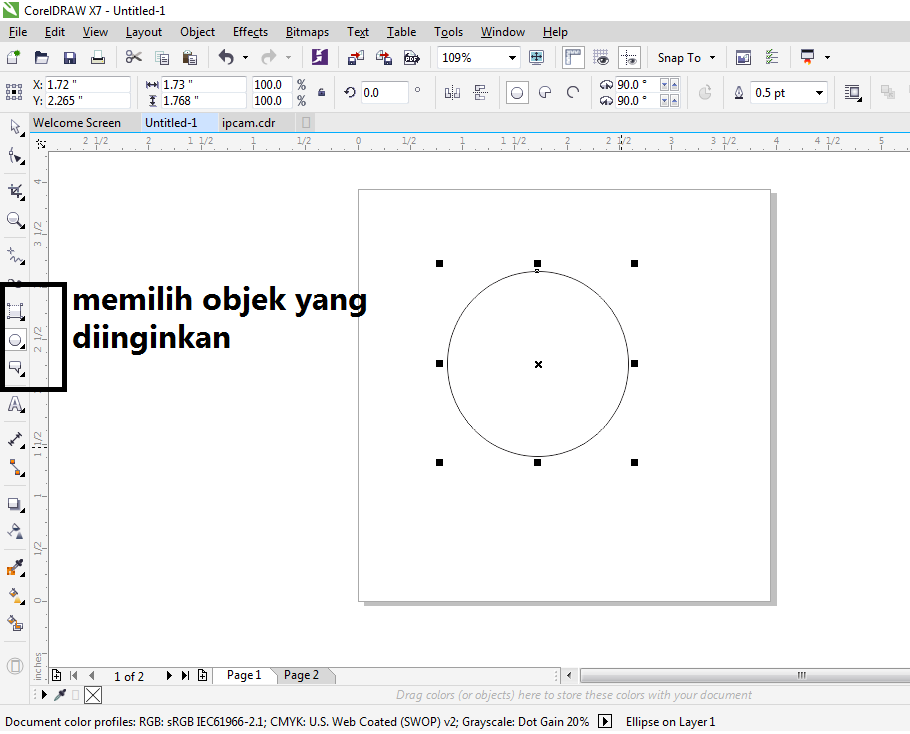Toggle full-screen preview icon
This screenshot has height=734, width=910.
536,57
